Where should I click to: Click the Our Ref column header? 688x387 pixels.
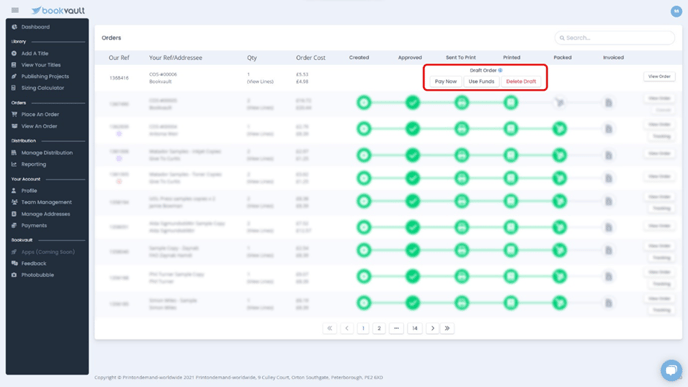(119, 58)
